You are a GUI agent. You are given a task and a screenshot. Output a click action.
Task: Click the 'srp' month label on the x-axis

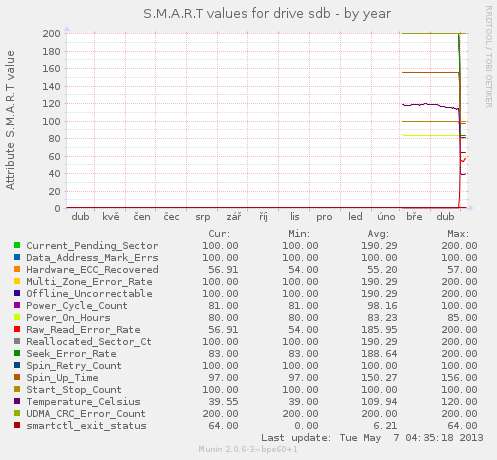point(203,217)
